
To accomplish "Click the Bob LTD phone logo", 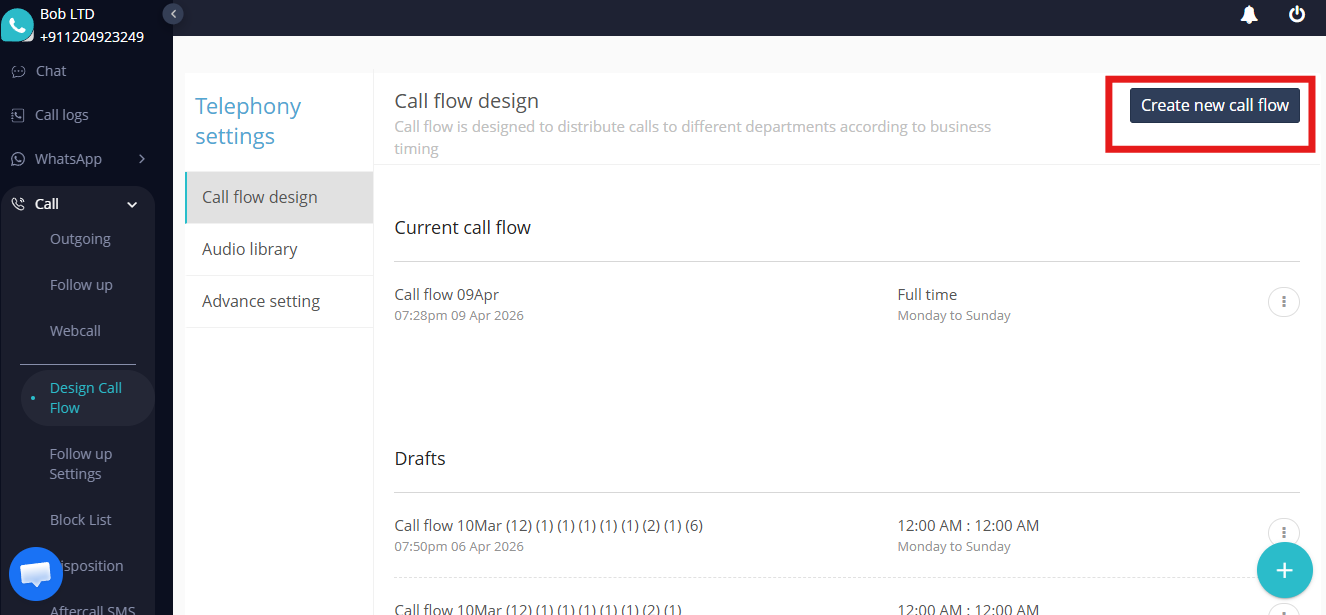I will pyautogui.click(x=17, y=24).
